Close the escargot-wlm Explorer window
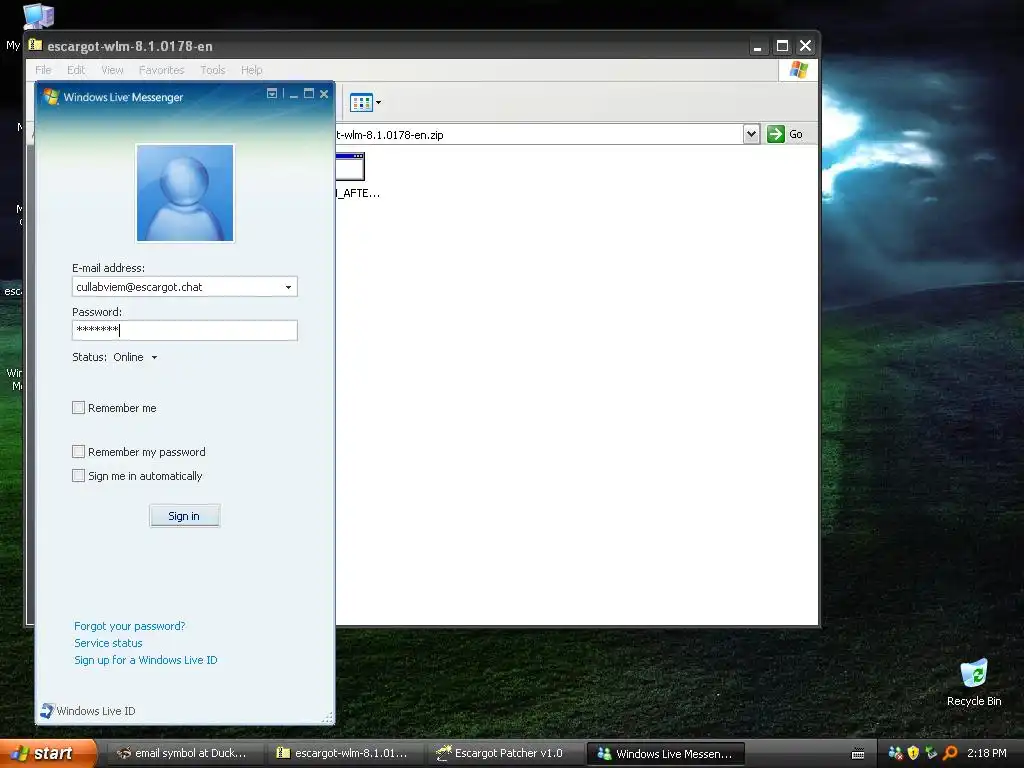1024x768 pixels. point(805,46)
